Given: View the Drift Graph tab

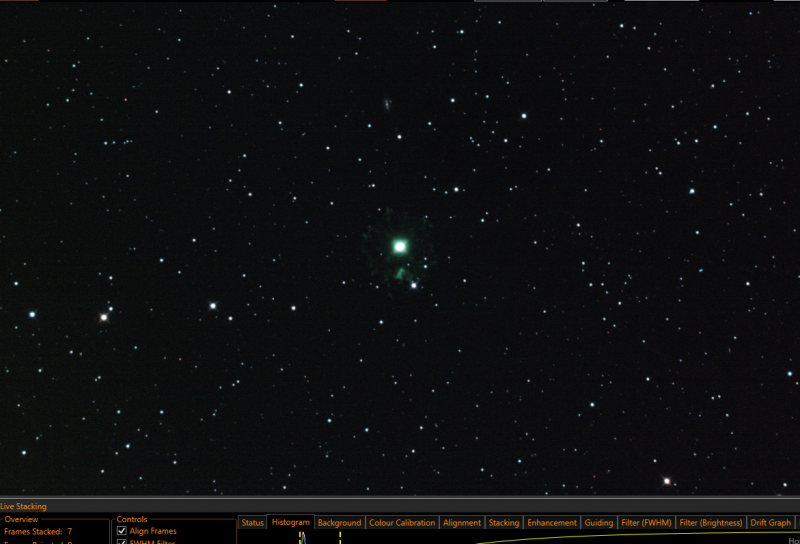Looking at the screenshot, I should [x=770, y=523].
